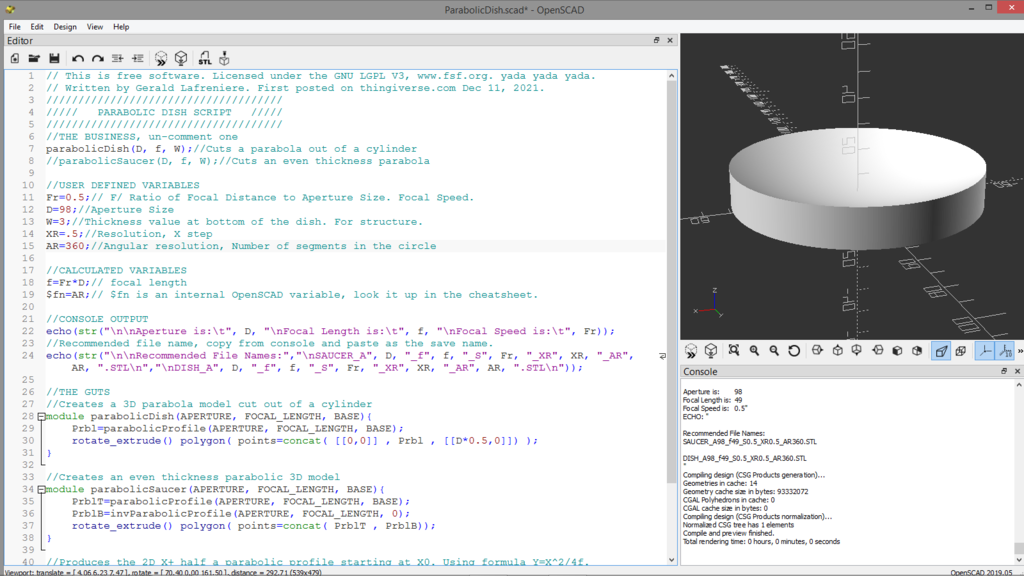Fit entire model with View All
This screenshot has height=576, width=1024.
[x=734, y=351]
